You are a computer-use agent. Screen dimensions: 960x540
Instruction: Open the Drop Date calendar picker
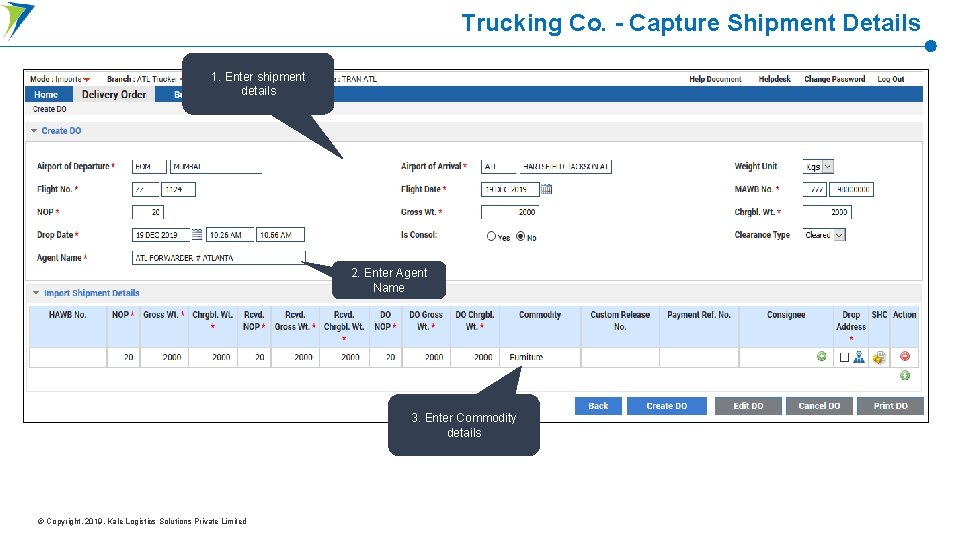197,234
